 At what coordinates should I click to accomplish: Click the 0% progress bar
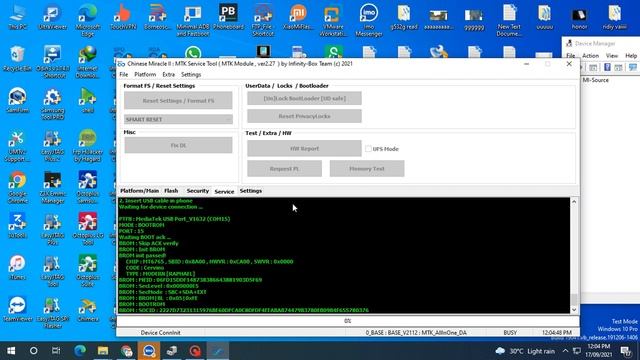[x=347, y=321]
